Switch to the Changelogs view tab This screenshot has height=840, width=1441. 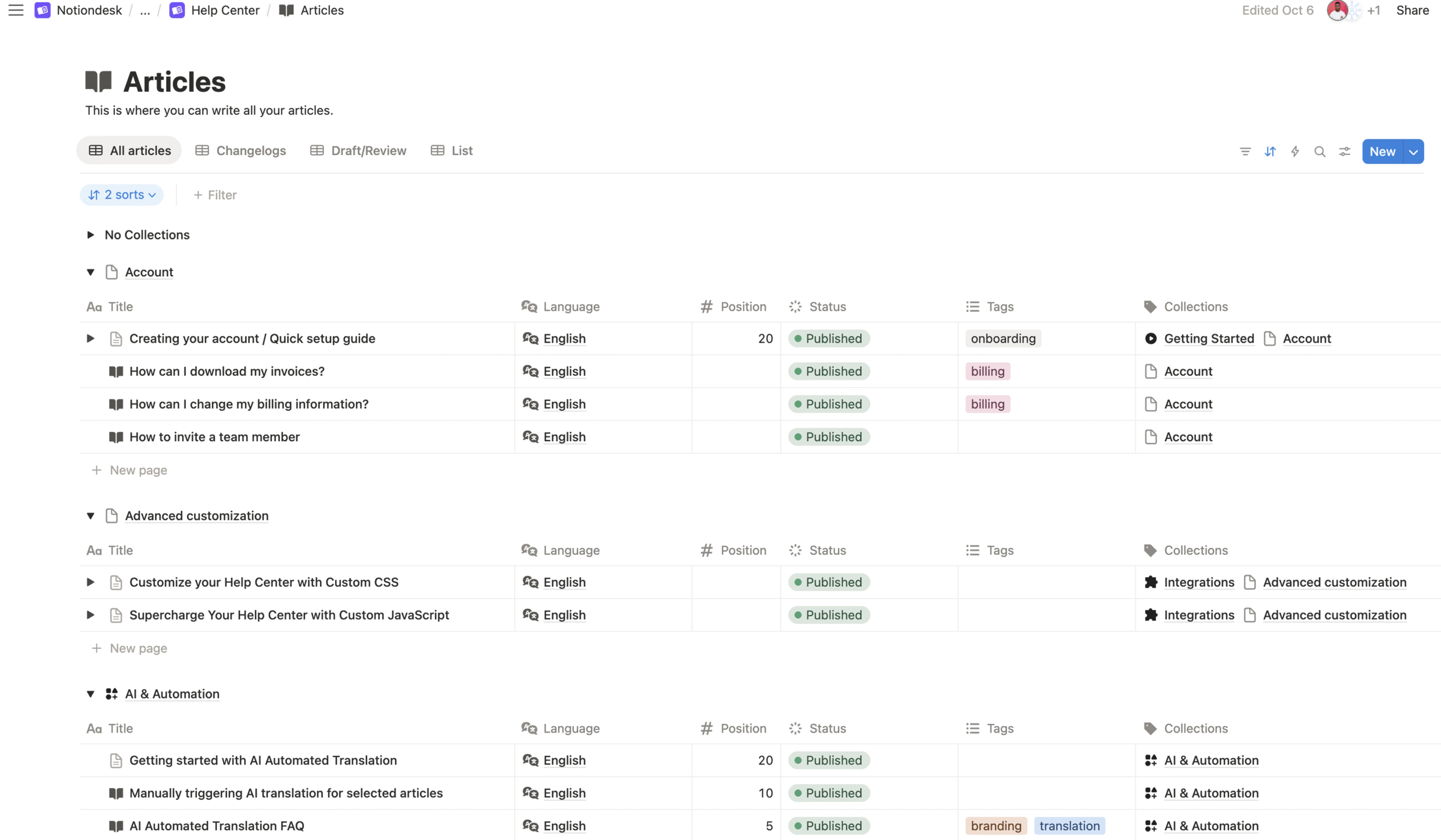pyautogui.click(x=241, y=150)
